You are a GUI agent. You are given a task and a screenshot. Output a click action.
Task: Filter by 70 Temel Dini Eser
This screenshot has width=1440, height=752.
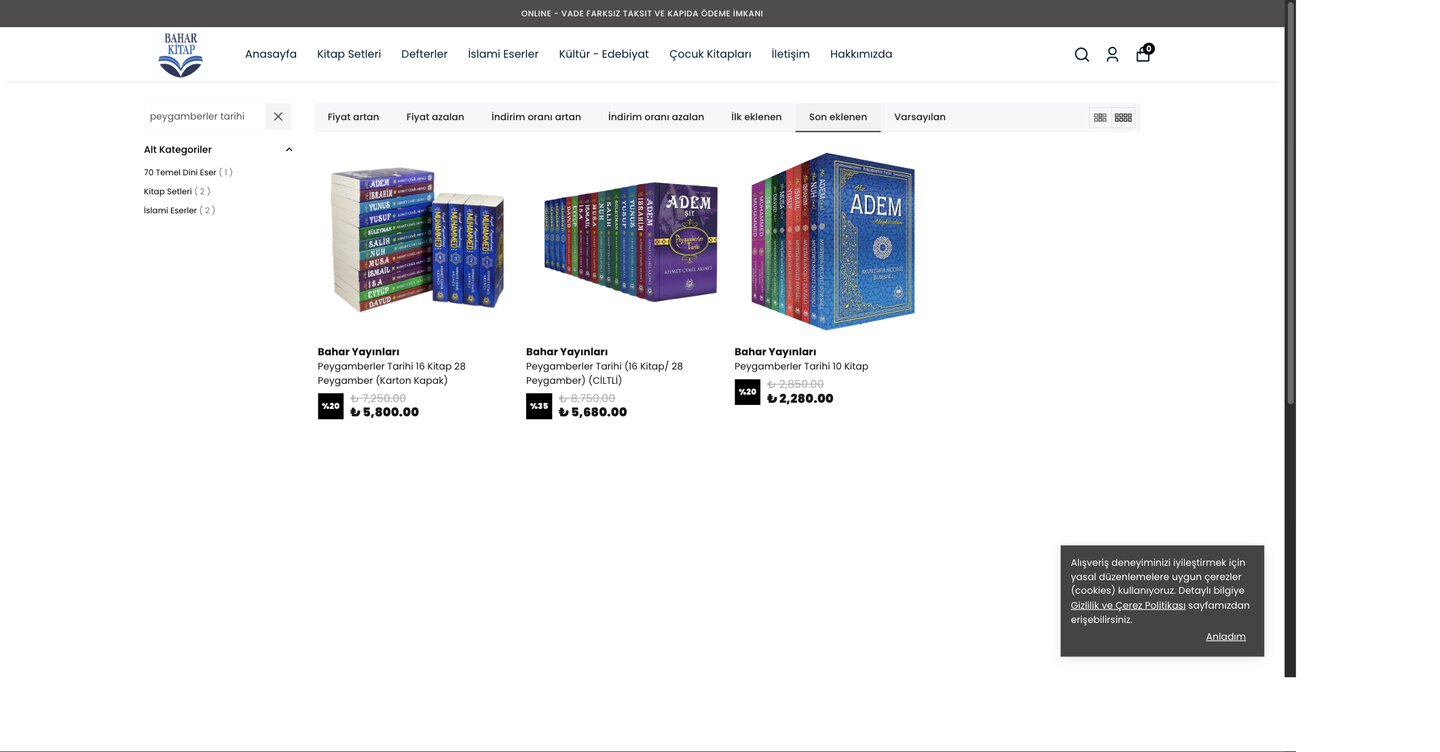188,172
